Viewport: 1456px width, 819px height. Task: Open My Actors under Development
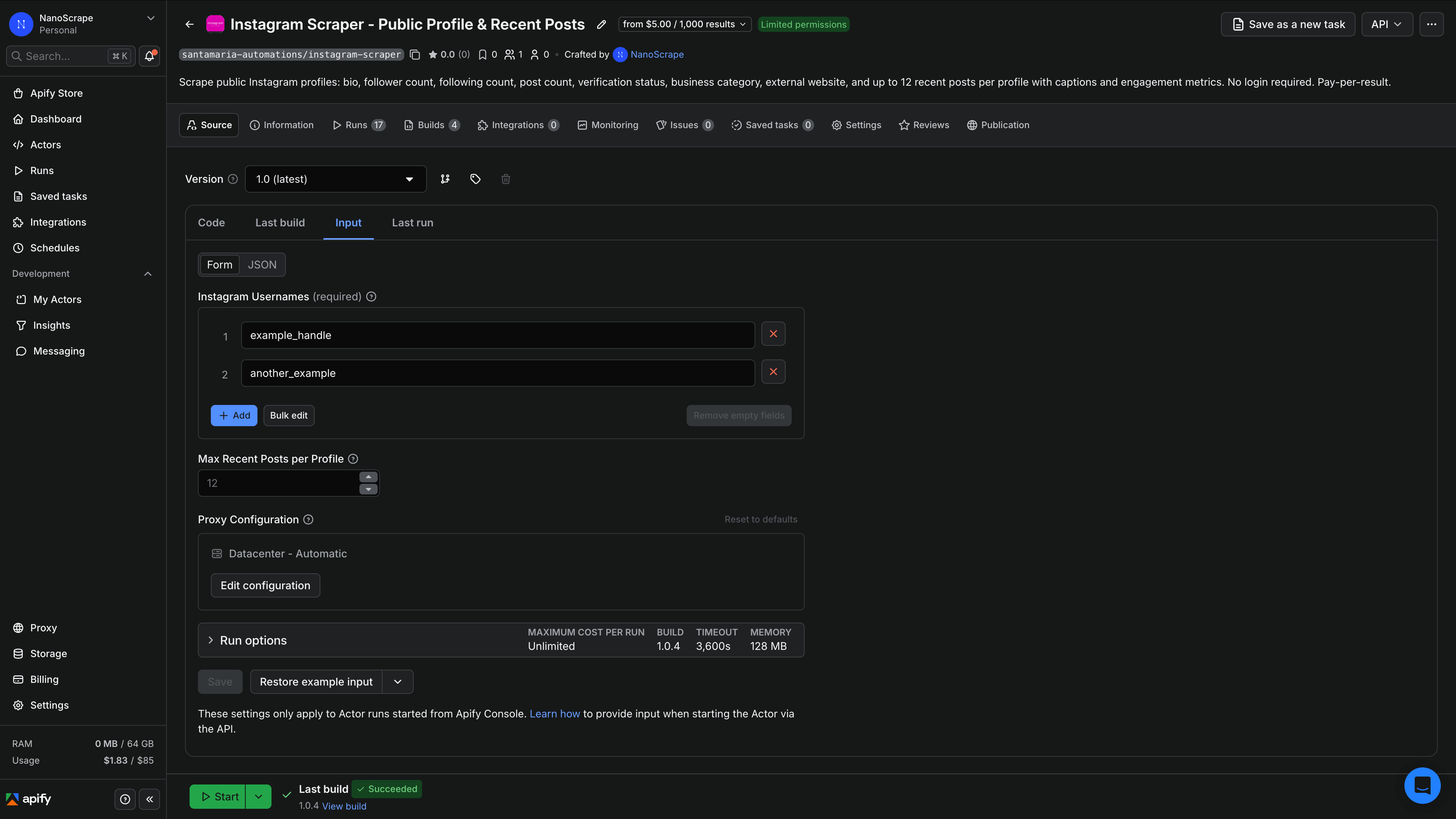(x=83, y=300)
